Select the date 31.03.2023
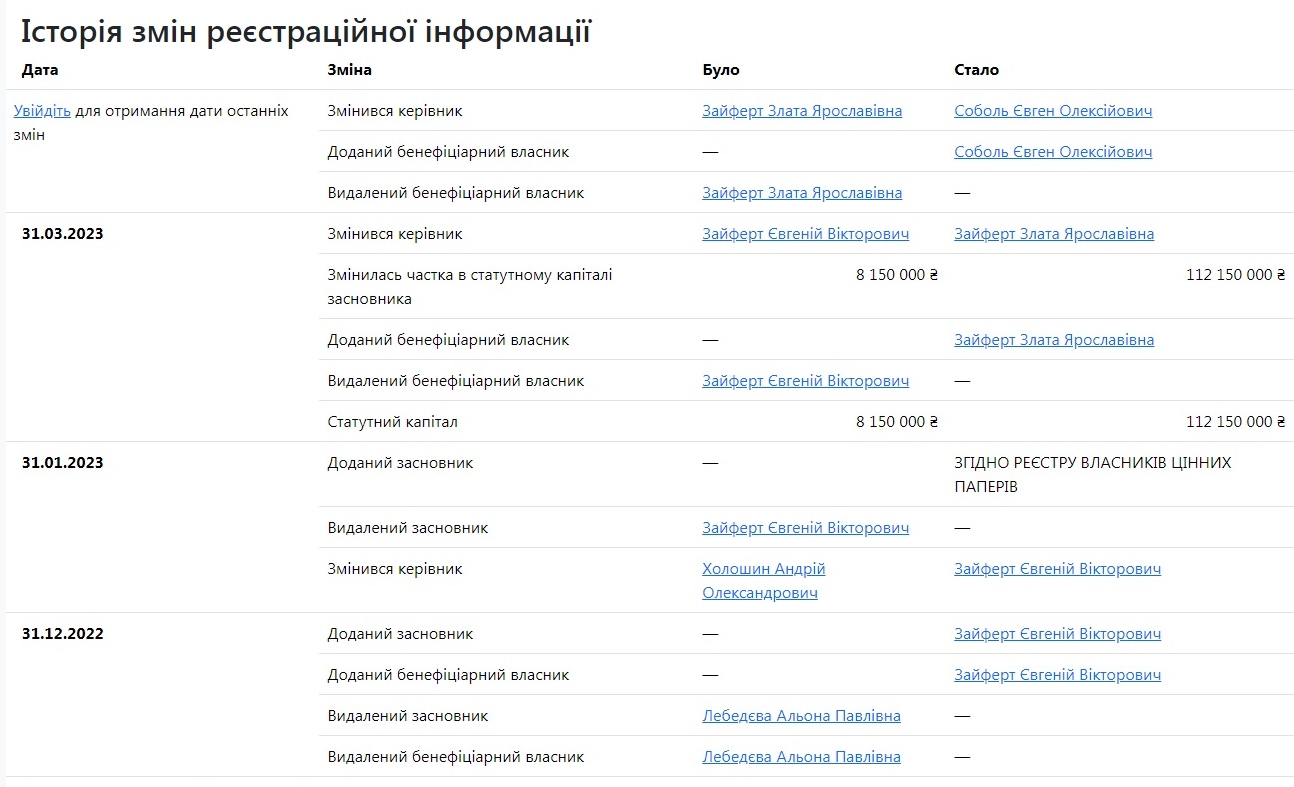Screen dimensions: 1294x787 tap(63, 234)
